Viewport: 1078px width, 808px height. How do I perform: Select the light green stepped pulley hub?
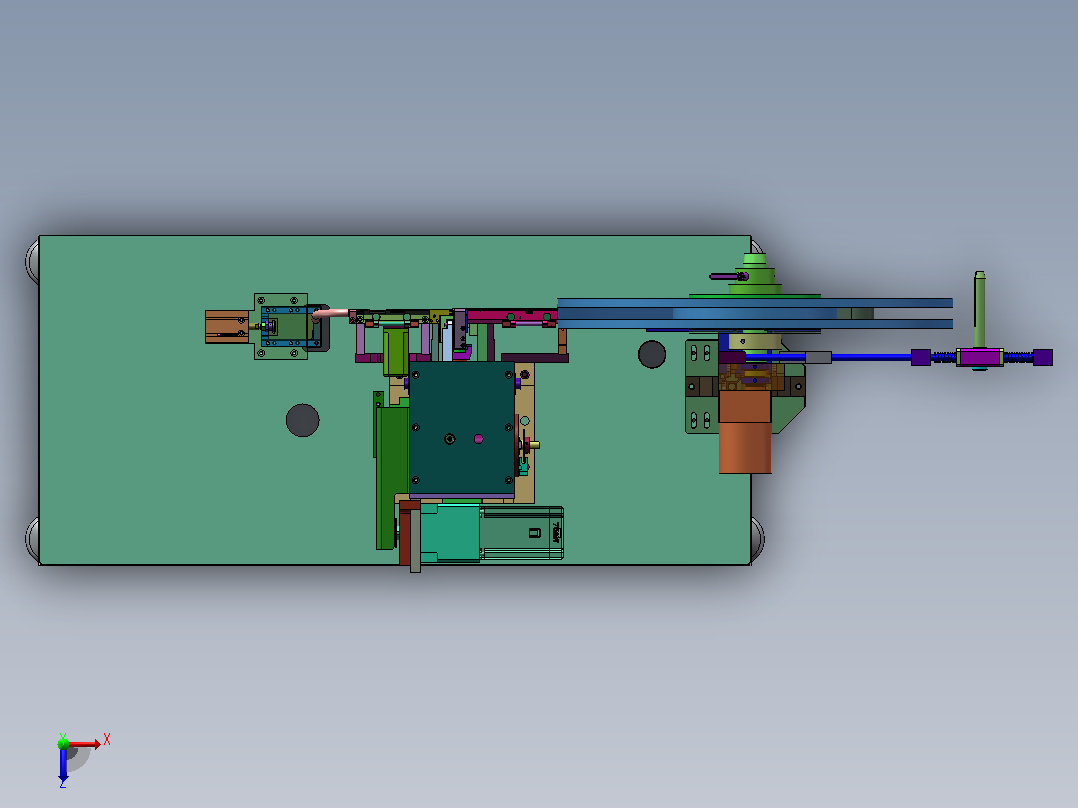(x=754, y=274)
